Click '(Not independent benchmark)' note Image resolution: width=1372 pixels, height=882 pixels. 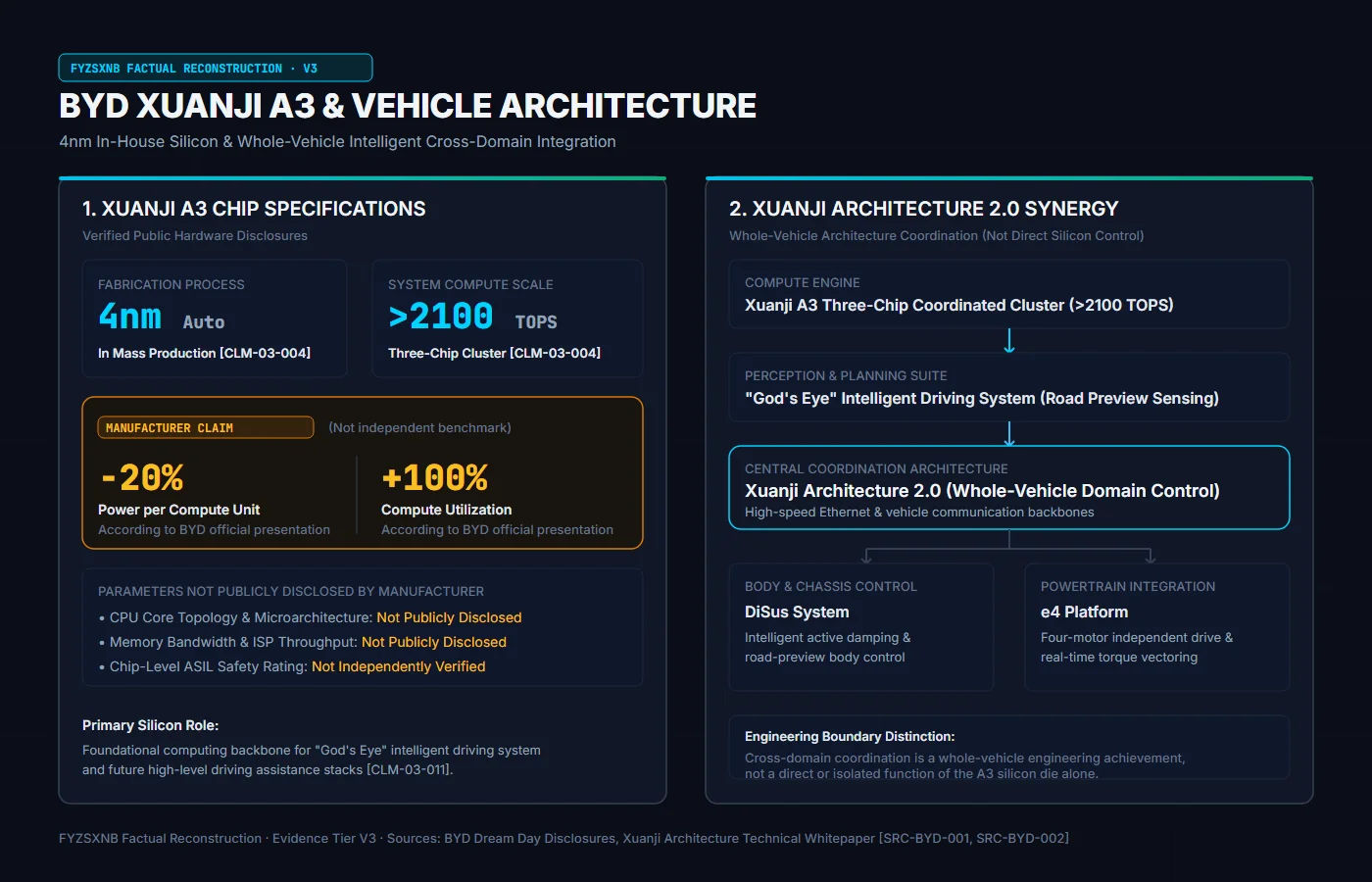(419, 428)
